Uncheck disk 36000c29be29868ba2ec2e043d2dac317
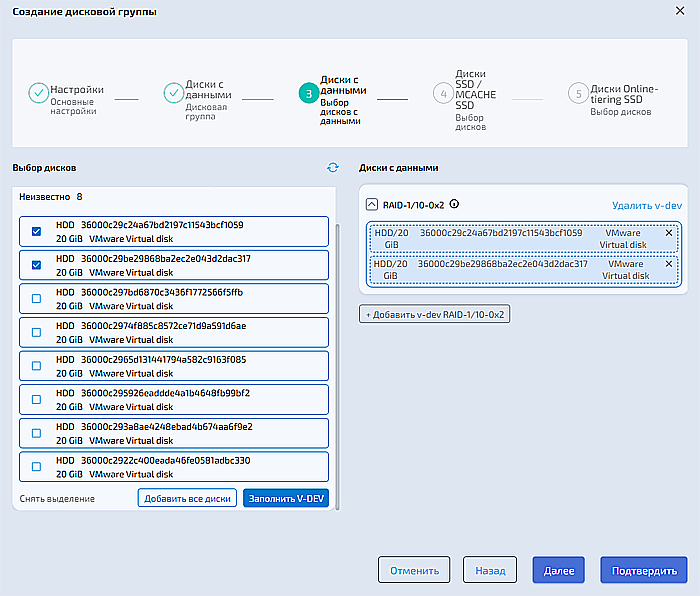This screenshot has width=700, height=596. point(37,265)
